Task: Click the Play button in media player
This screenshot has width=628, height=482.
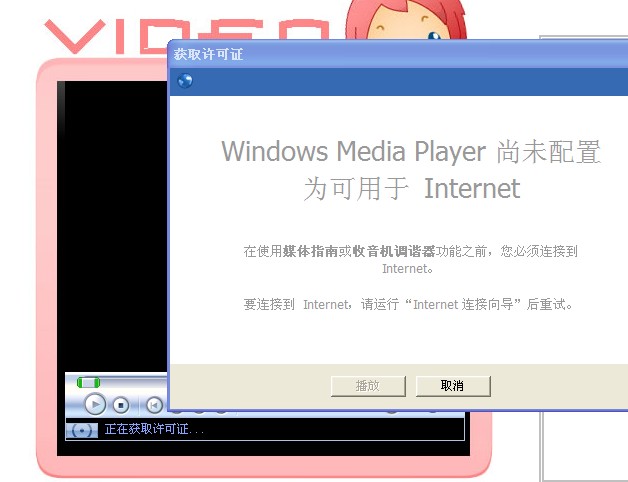Action: click(95, 404)
